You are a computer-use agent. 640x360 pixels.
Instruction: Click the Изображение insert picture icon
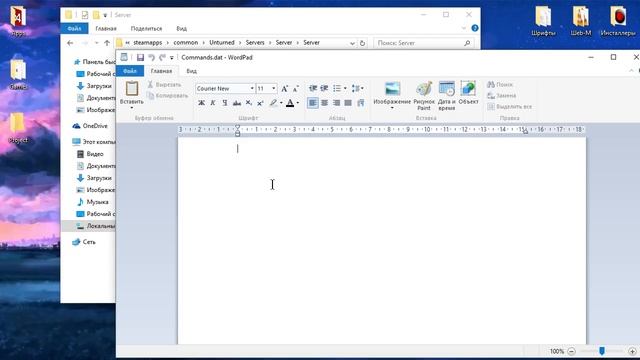coord(393,89)
